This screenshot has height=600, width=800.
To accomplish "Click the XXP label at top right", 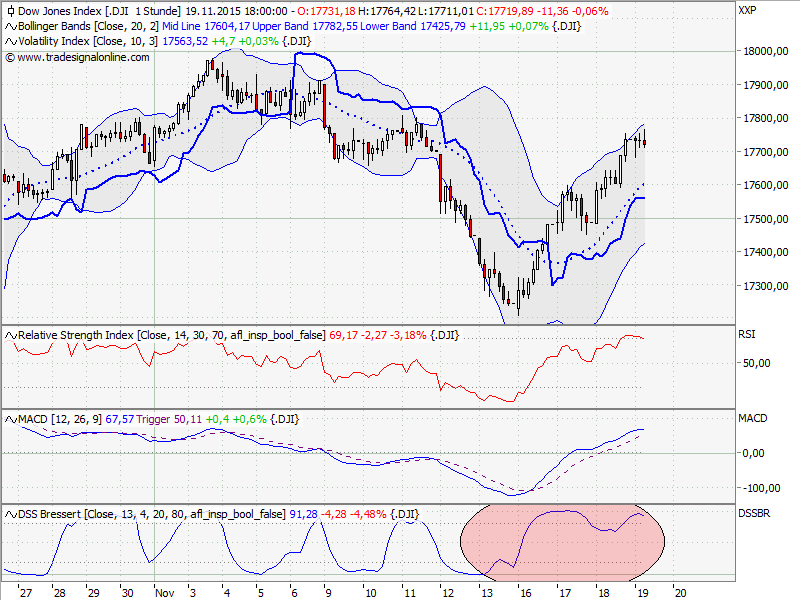I will (x=749, y=11).
